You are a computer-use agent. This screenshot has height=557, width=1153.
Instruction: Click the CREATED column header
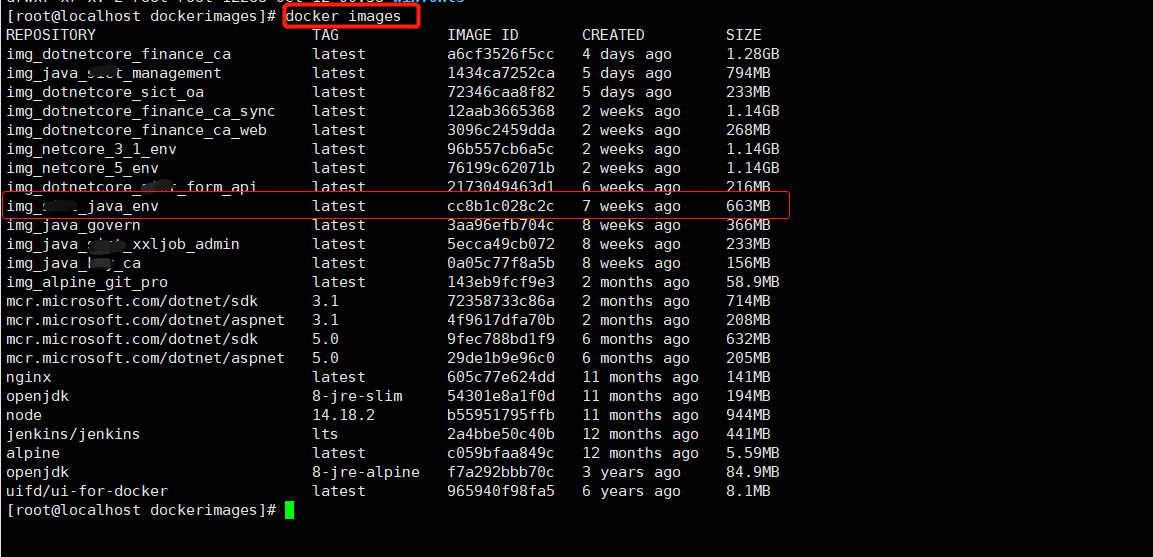tap(613, 35)
